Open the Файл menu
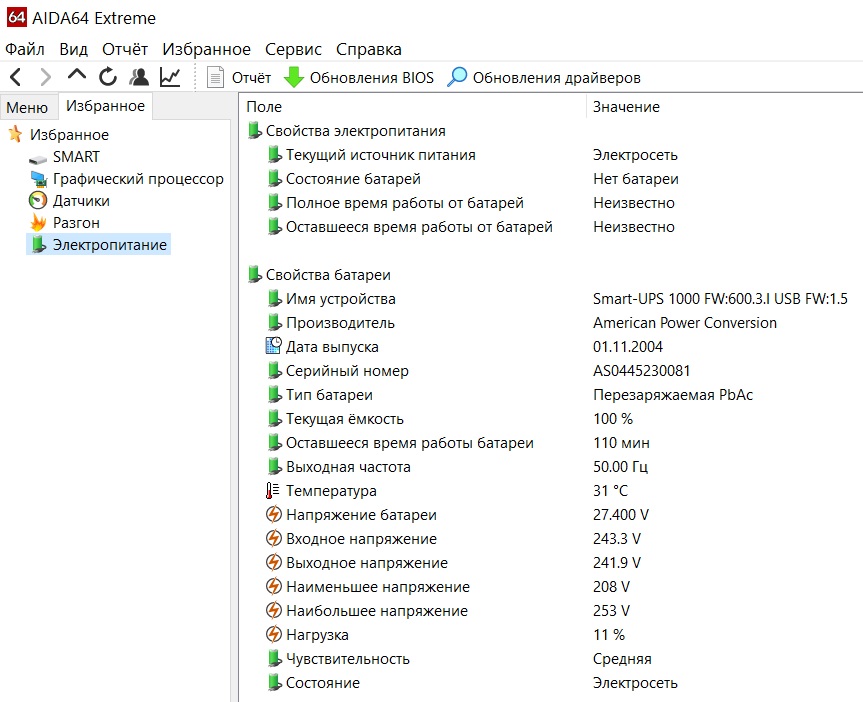Viewport: 863px width, 702px height. point(25,49)
